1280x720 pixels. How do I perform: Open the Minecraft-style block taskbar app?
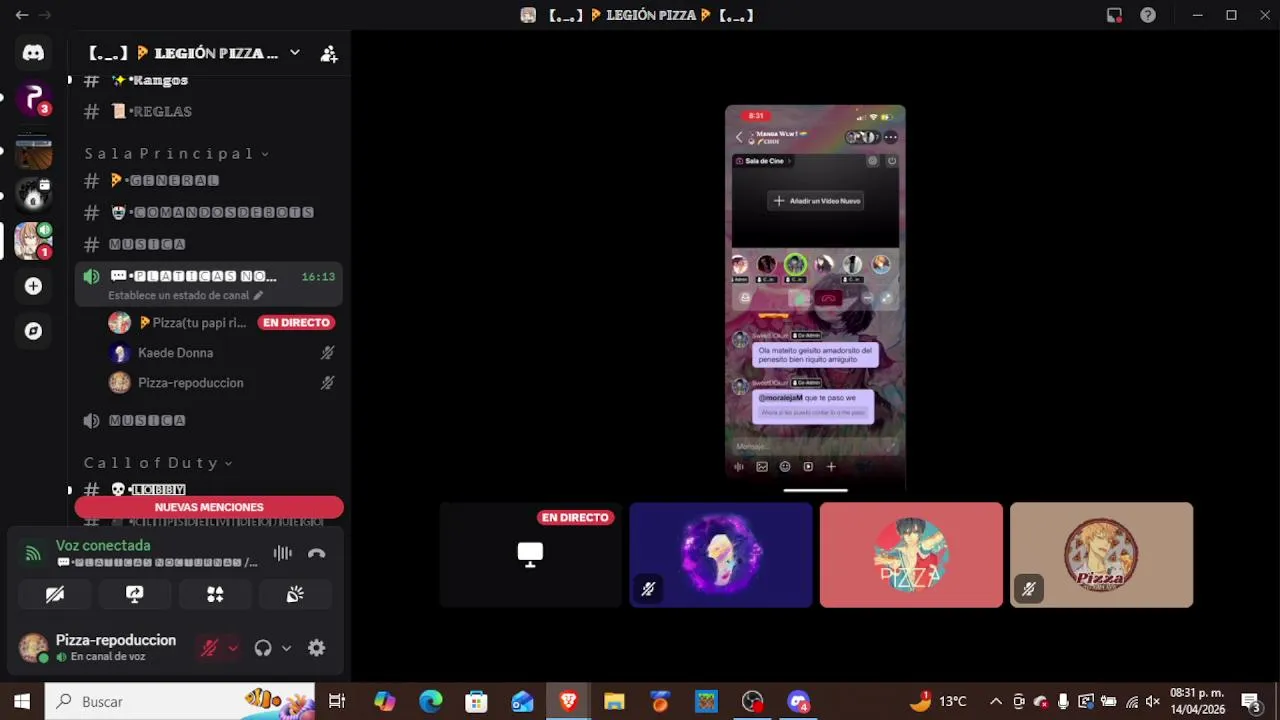[706, 702]
